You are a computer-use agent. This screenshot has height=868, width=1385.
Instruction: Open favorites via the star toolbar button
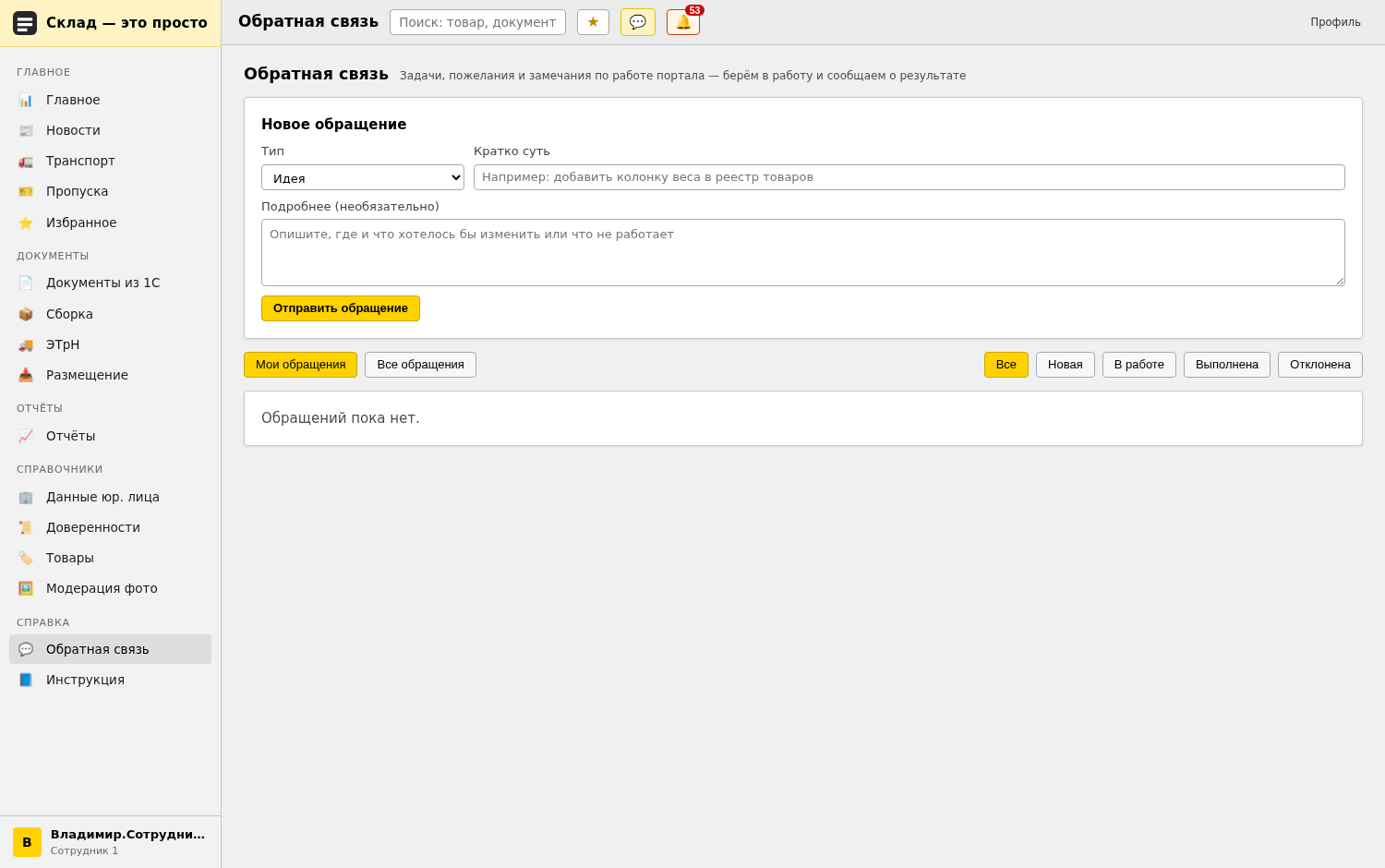593,22
